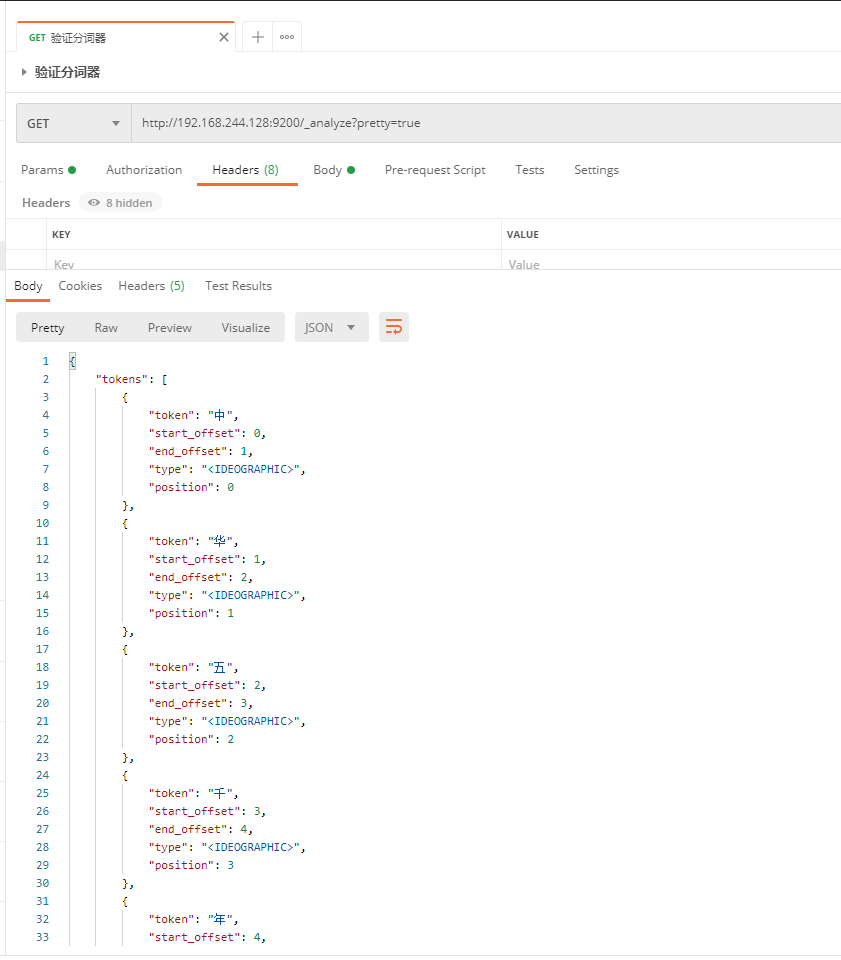The width and height of the screenshot is (841, 960).
Task: Click "position": 3 on line 29
Action: [191, 865]
